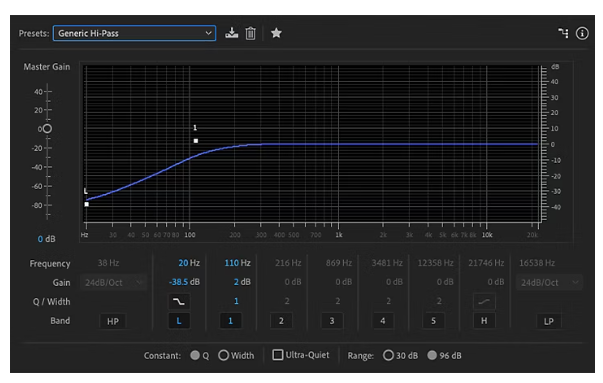Click H band gain 0 dB value

click(x=496, y=282)
